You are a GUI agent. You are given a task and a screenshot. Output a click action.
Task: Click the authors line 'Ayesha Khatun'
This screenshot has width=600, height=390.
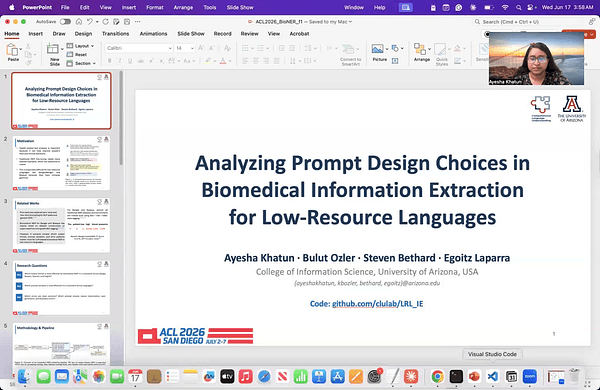[x=259, y=258]
